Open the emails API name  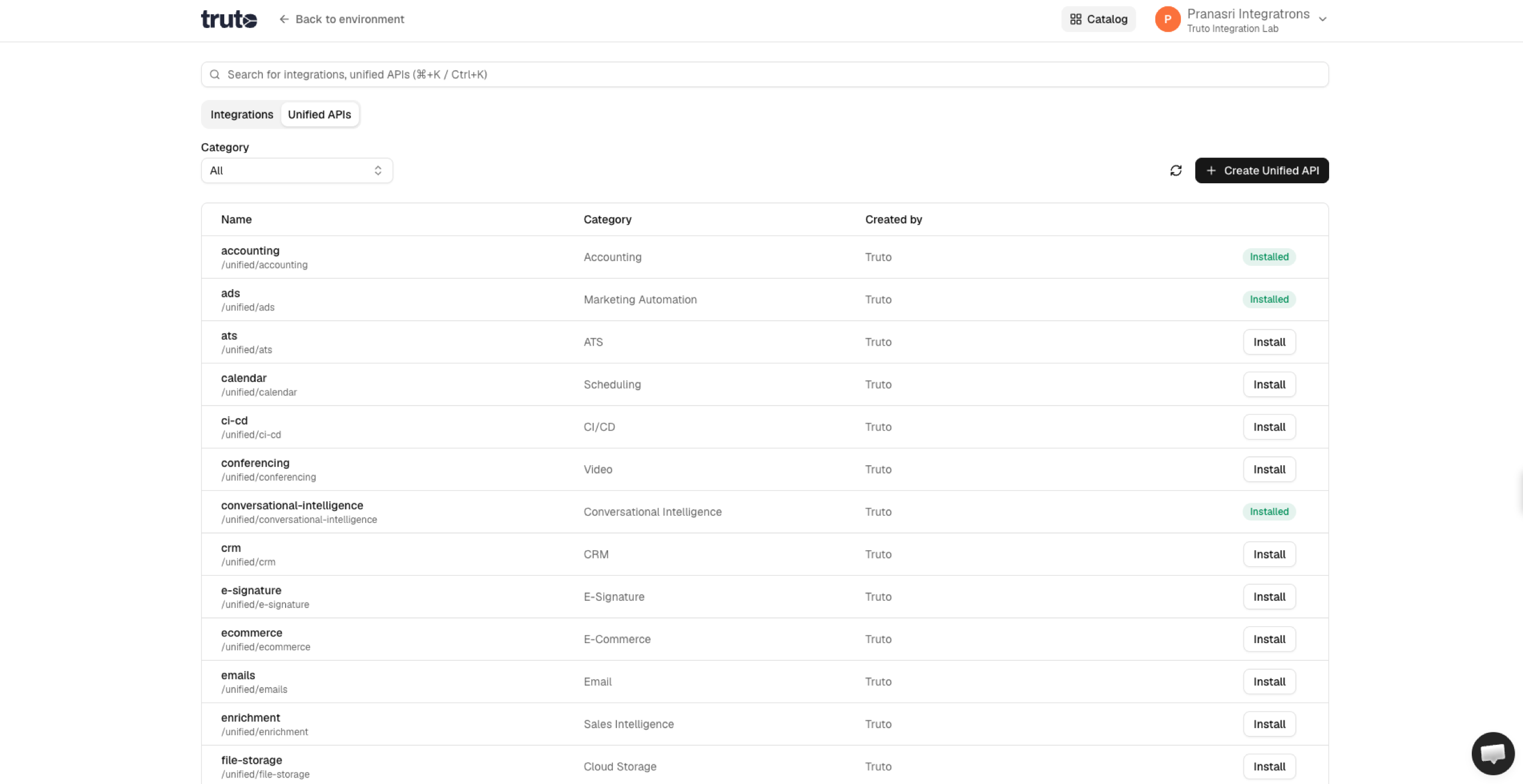tap(238, 675)
